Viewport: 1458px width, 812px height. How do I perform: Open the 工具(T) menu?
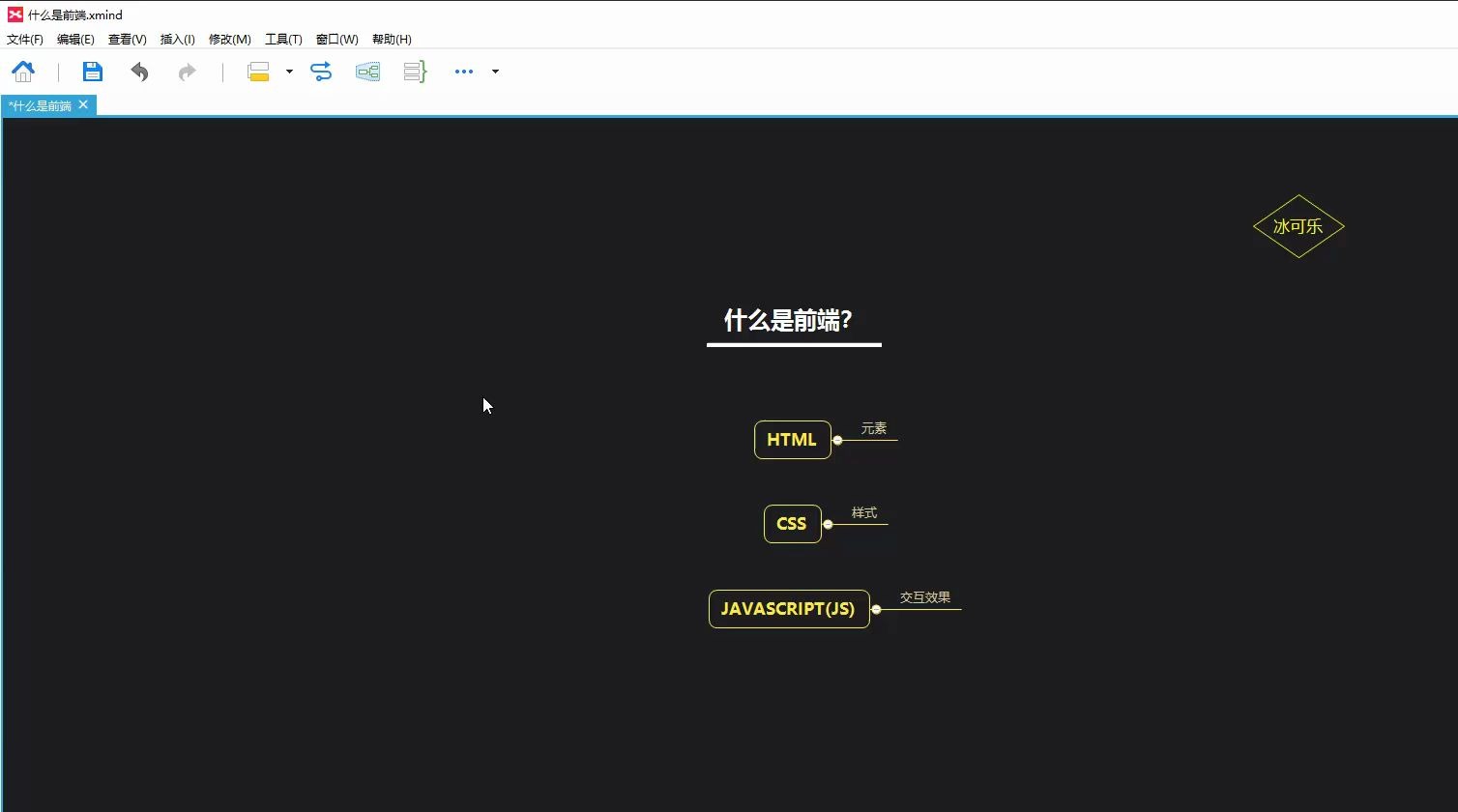point(283,40)
